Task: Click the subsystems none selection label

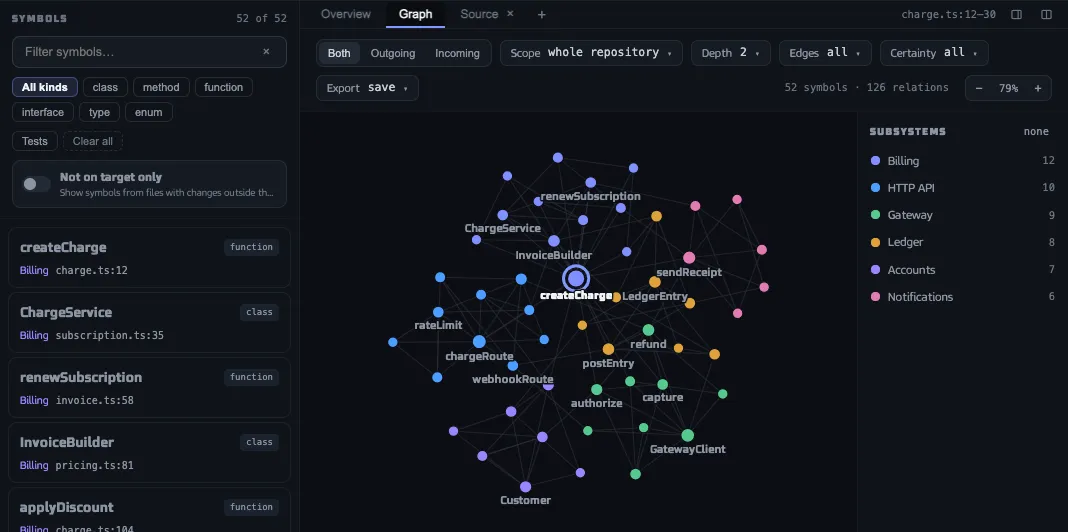Action: [1036, 131]
